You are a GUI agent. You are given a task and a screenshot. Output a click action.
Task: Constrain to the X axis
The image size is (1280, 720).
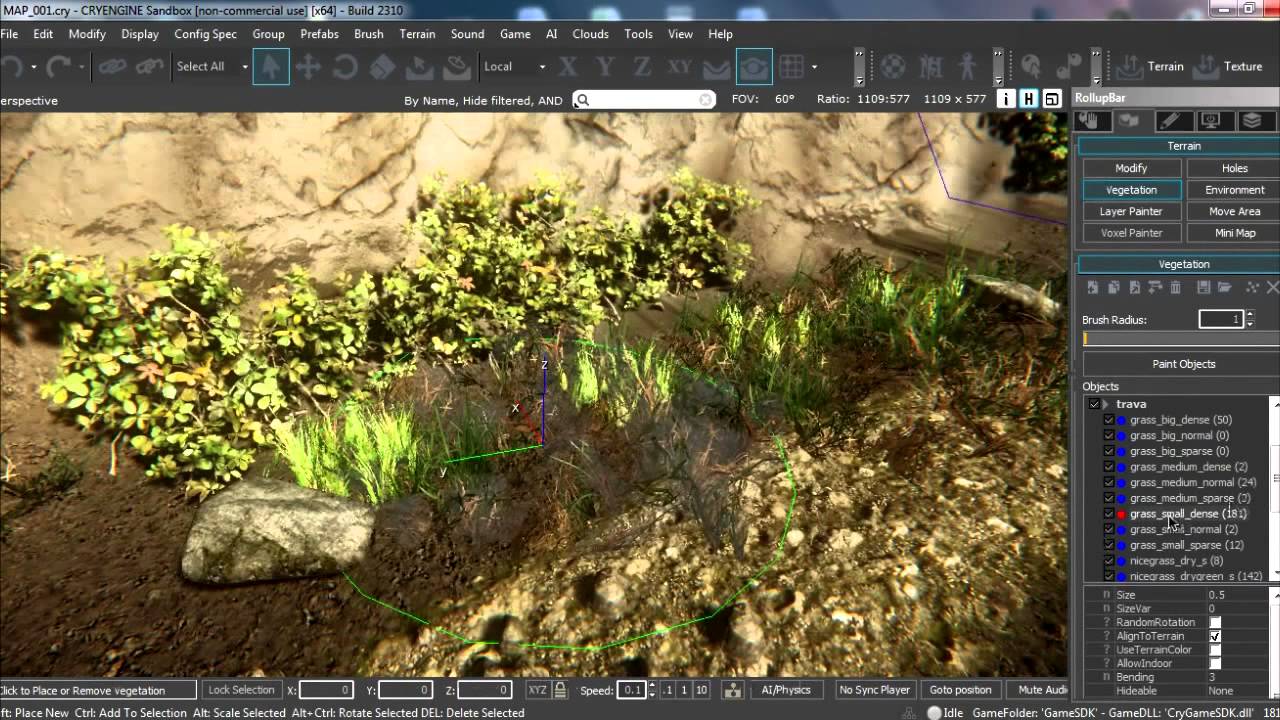569,67
